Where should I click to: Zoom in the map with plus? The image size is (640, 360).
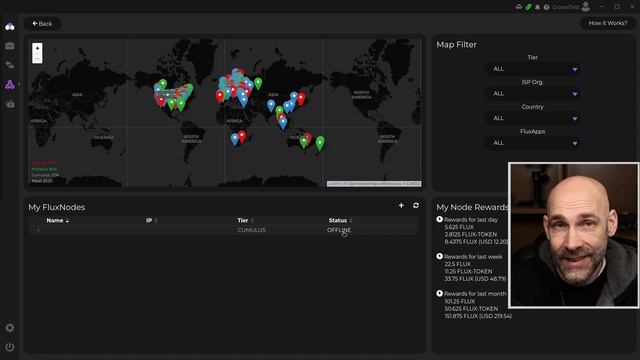tap(37, 48)
